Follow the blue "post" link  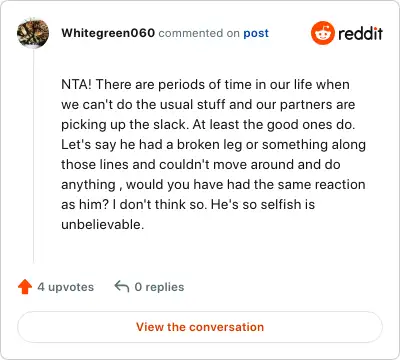(x=256, y=33)
